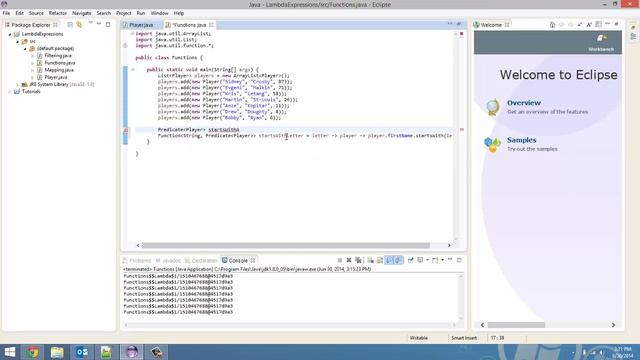640x360 pixels.
Task: Click error marker beside Predicate line
Action: (126, 130)
